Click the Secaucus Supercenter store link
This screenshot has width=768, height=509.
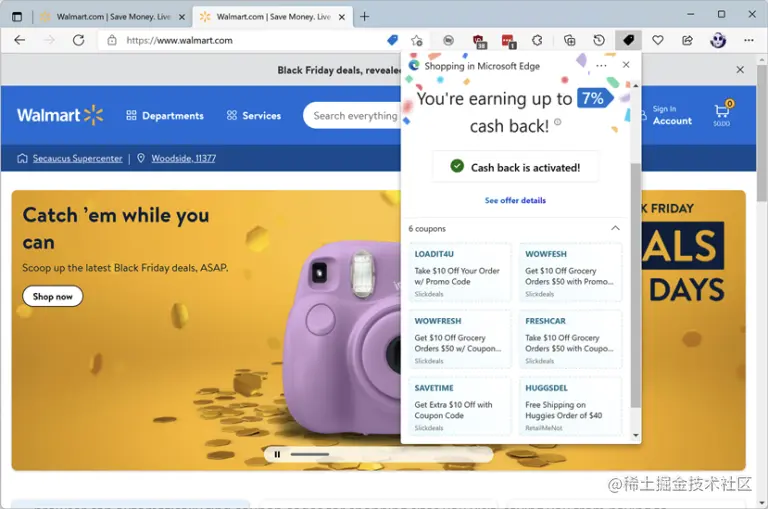tap(77, 158)
